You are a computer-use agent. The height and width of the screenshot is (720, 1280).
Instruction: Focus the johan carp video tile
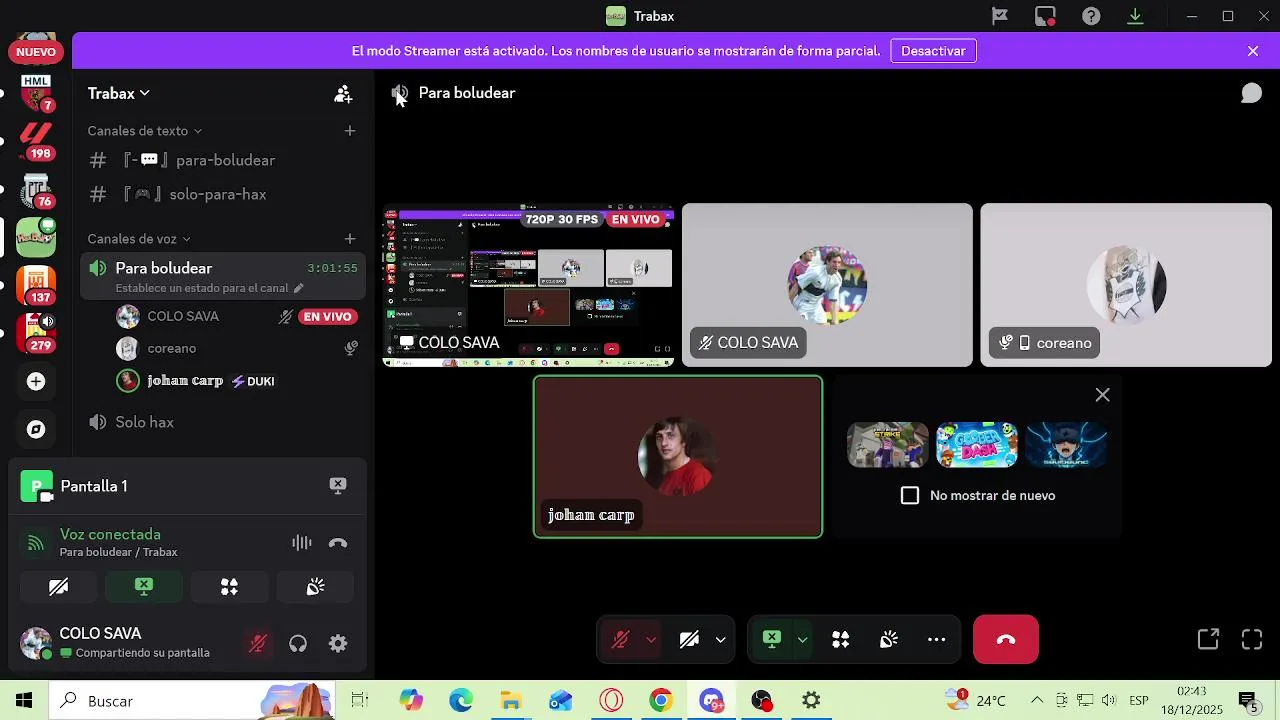[x=678, y=457]
